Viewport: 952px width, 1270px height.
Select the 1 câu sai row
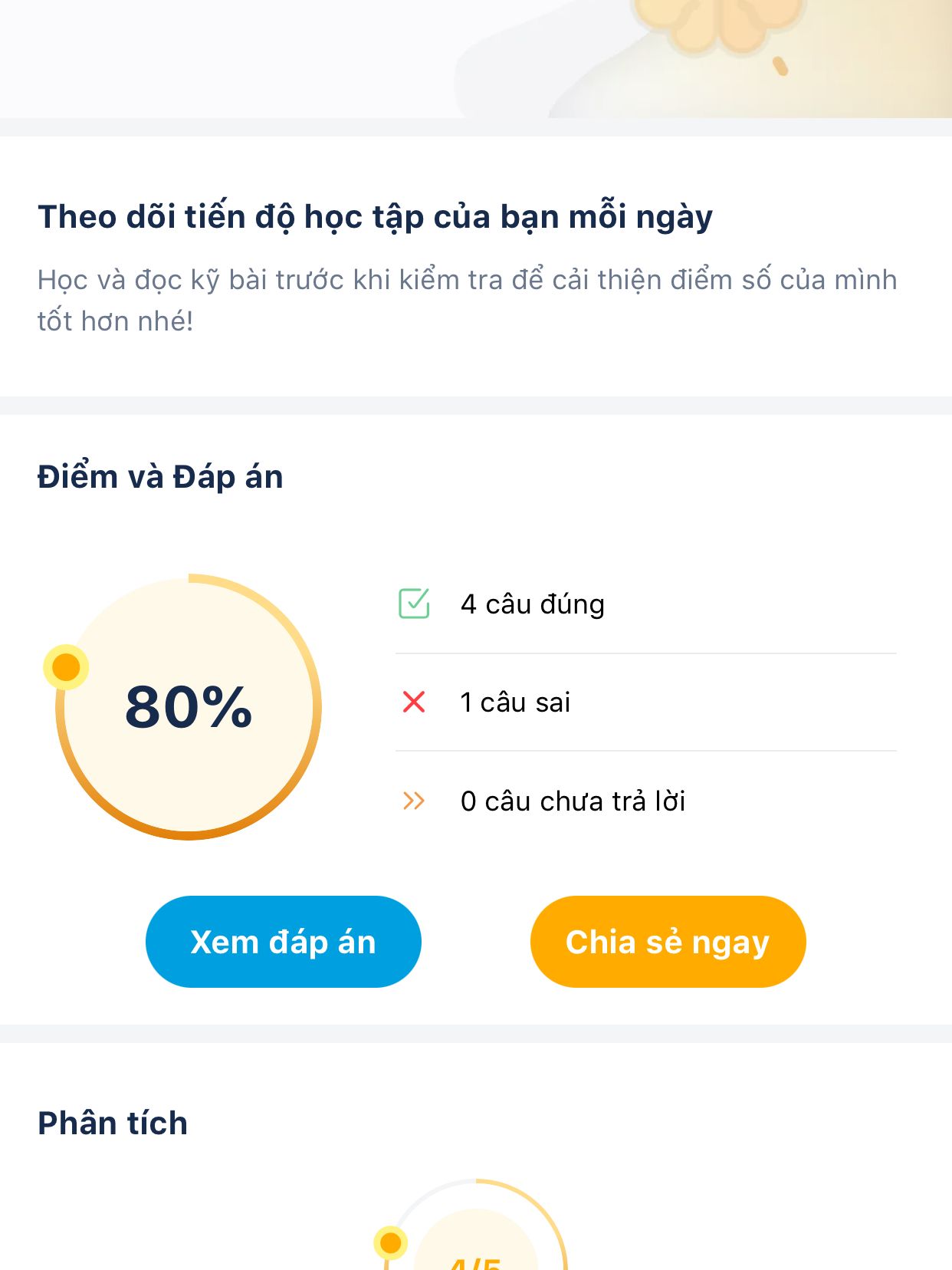646,702
